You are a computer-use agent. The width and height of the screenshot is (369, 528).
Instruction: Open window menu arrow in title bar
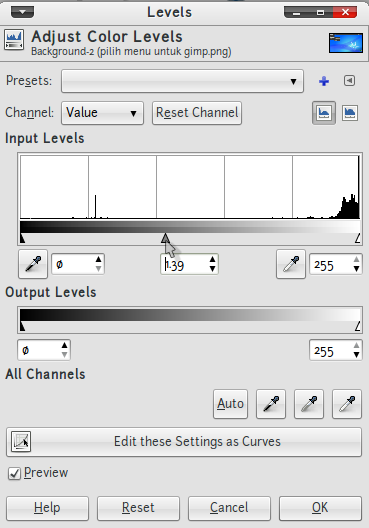pyautogui.click(x=23, y=12)
